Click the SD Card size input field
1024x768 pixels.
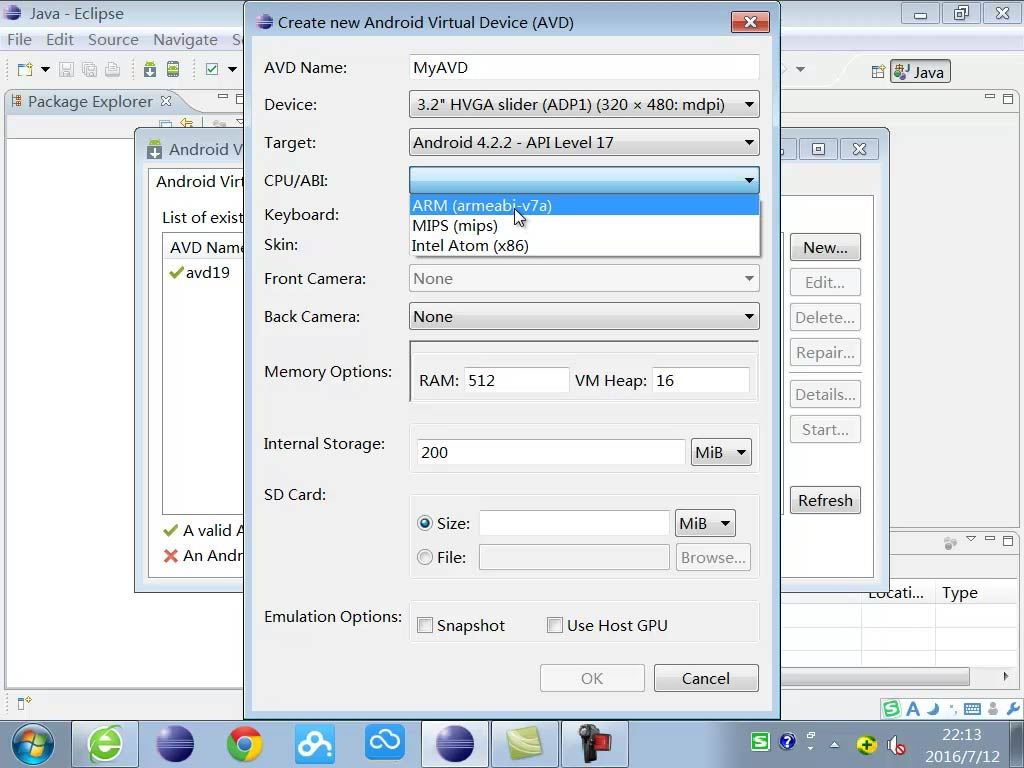tap(574, 523)
